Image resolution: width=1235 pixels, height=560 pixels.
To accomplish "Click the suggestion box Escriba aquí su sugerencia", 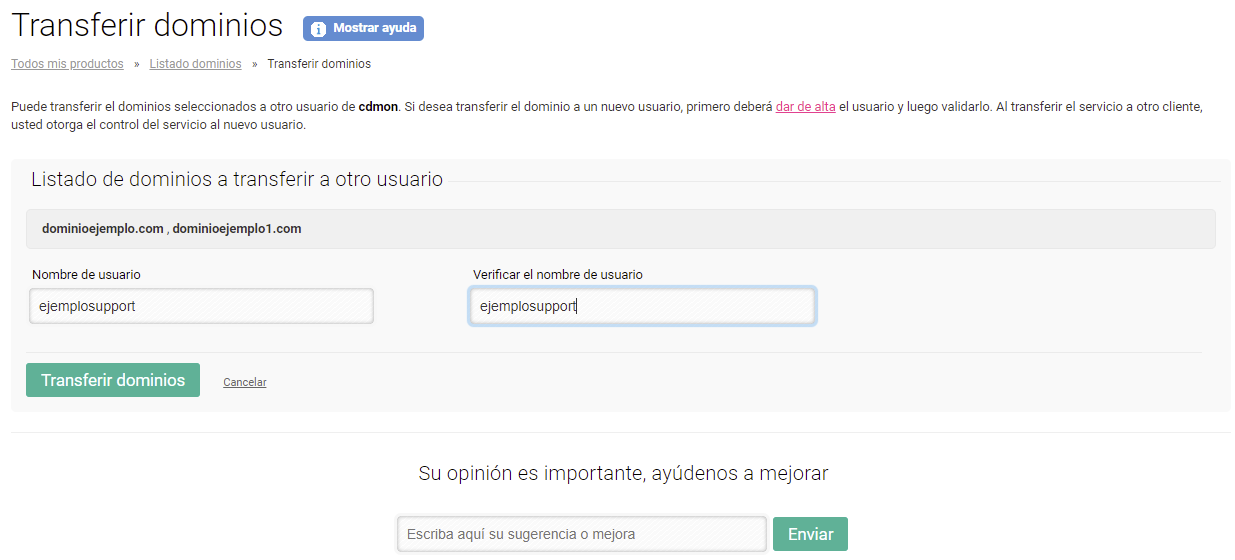I will click(582, 534).
